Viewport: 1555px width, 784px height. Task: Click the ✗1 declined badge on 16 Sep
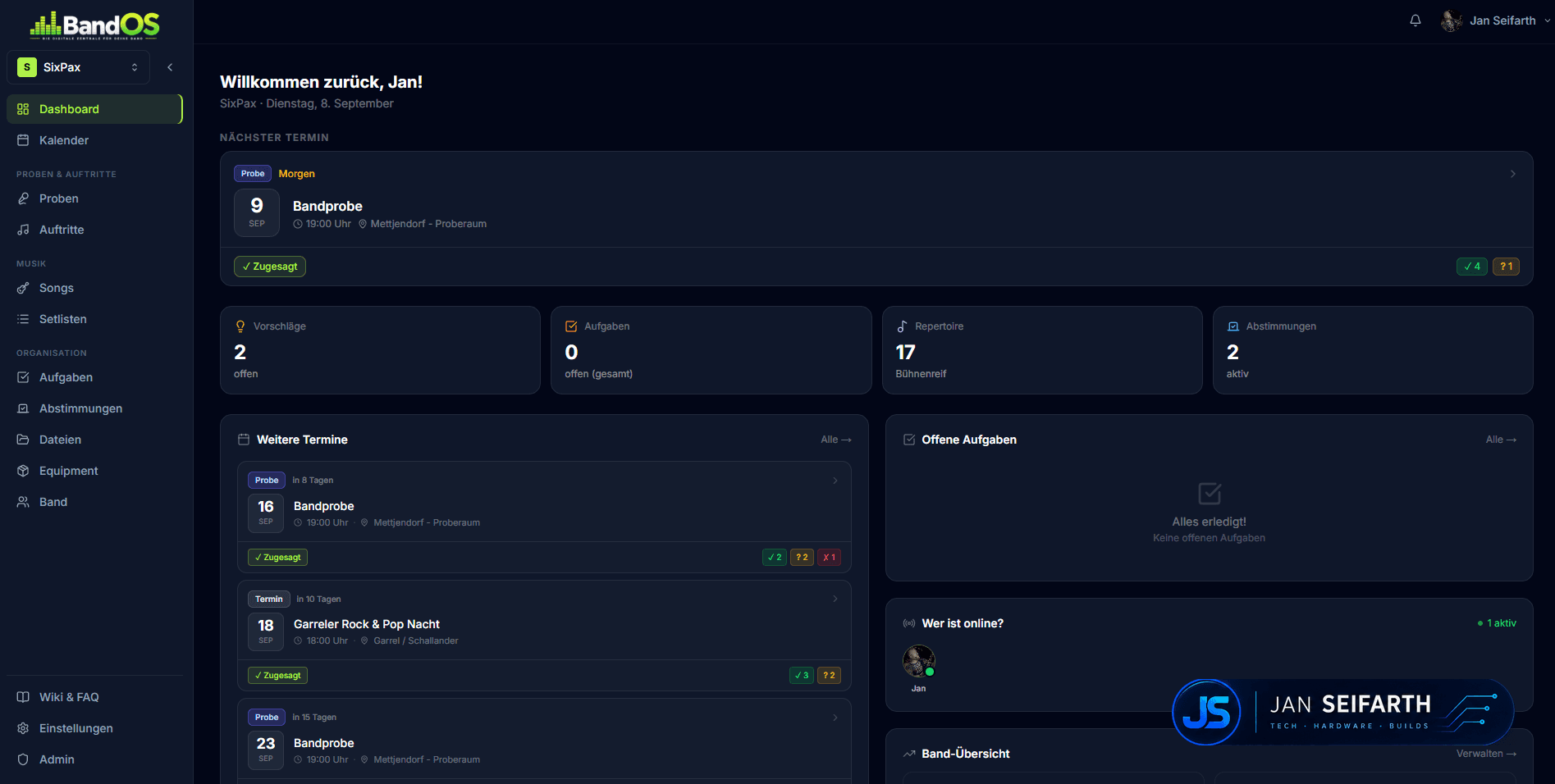point(829,558)
